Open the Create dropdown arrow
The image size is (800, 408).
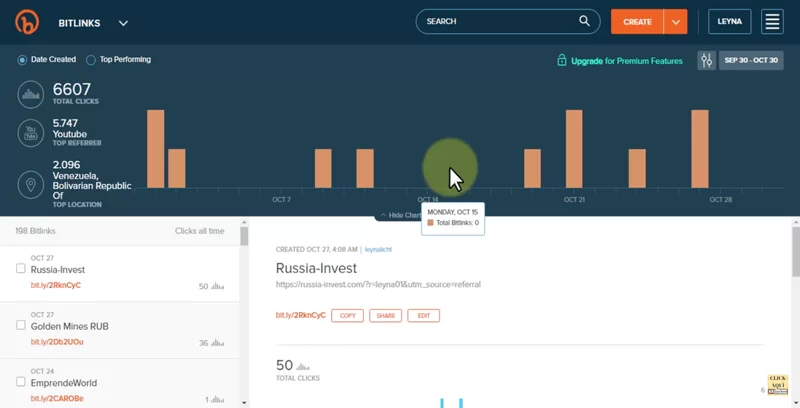pos(676,22)
